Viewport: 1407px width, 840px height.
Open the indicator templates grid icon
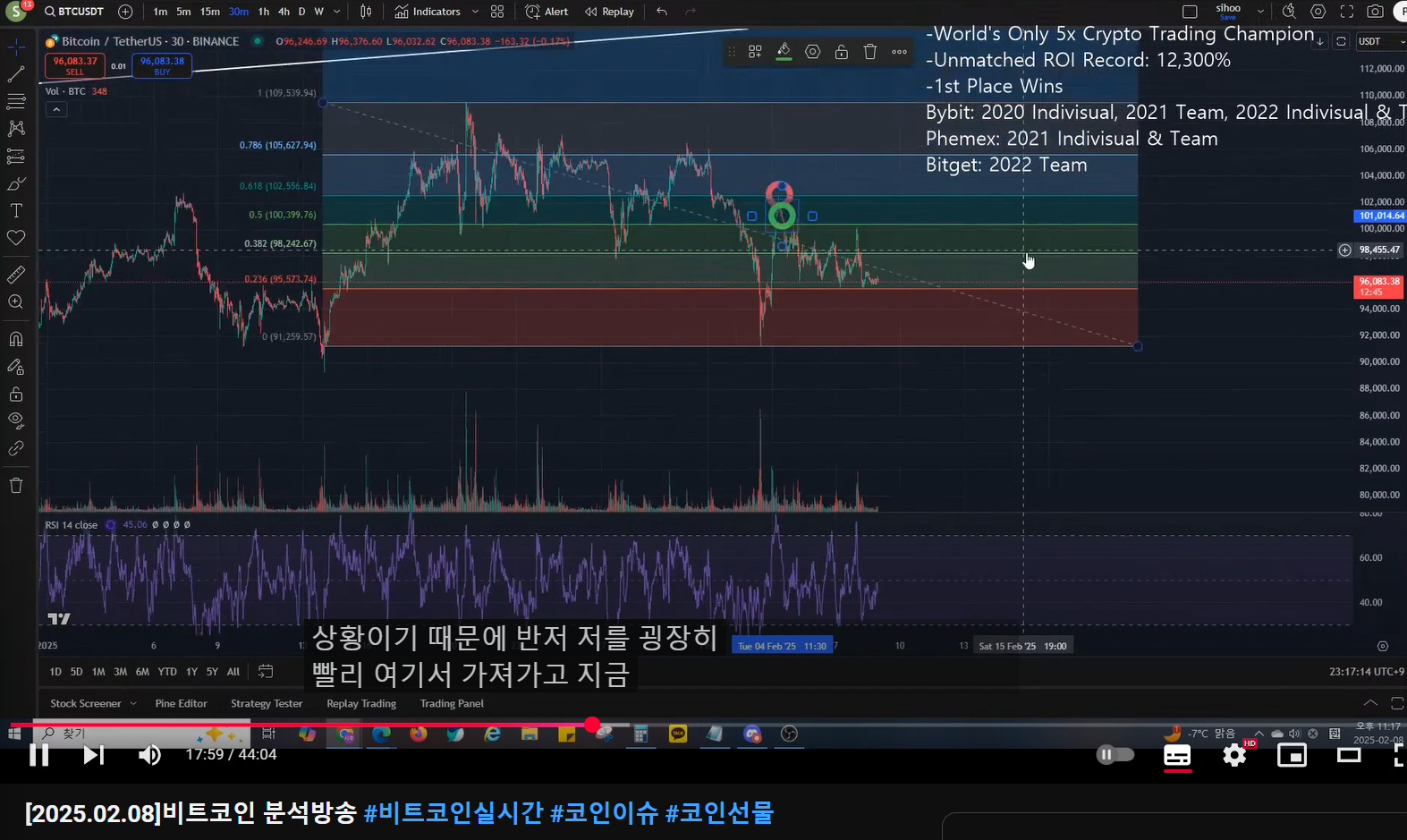[x=497, y=12]
